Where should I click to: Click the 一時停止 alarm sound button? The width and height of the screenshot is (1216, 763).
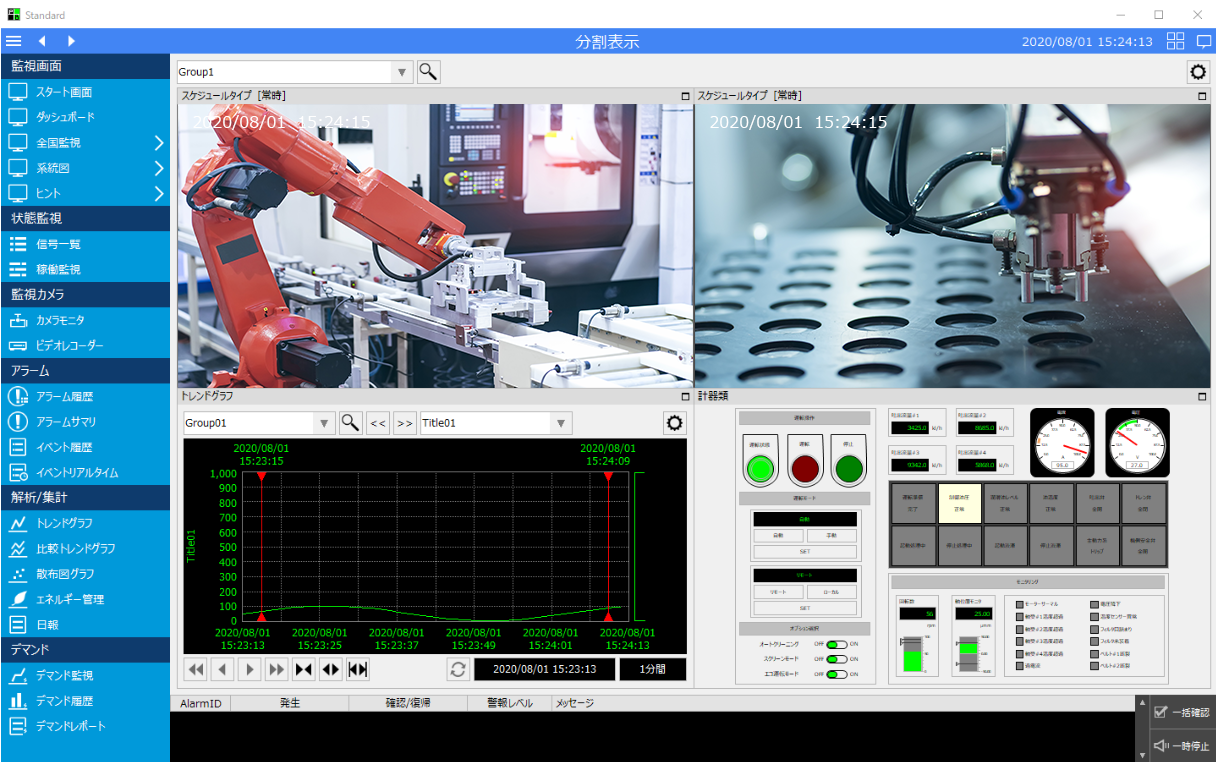(1181, 746)
